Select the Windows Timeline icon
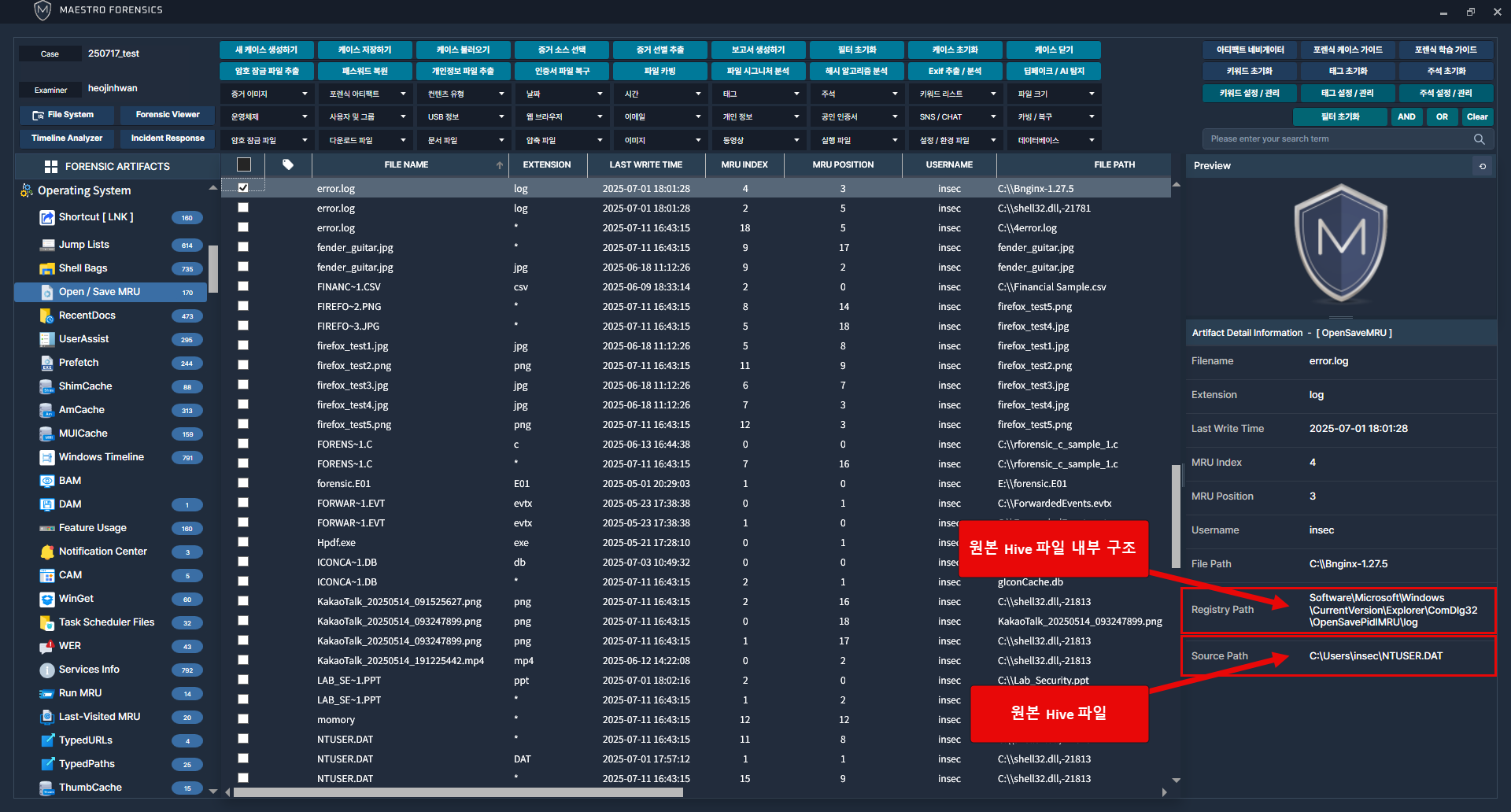The height and width of the screenshot is (812, 1511). click(x=46, y=457)
